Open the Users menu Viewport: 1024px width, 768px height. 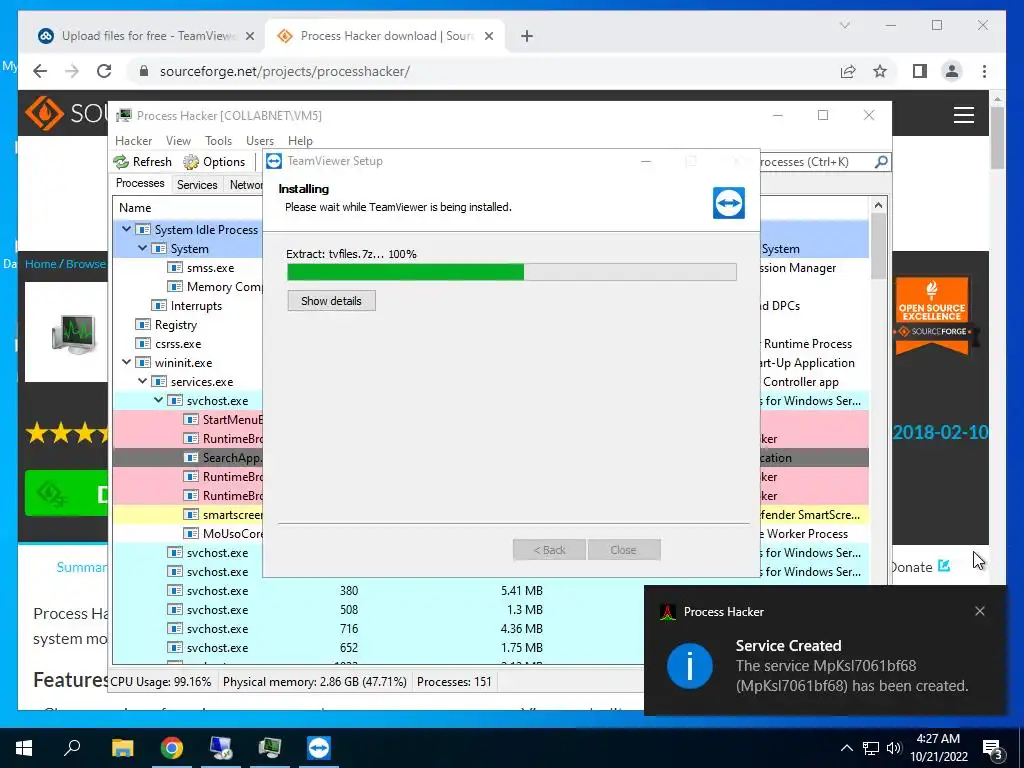[260, 140]
